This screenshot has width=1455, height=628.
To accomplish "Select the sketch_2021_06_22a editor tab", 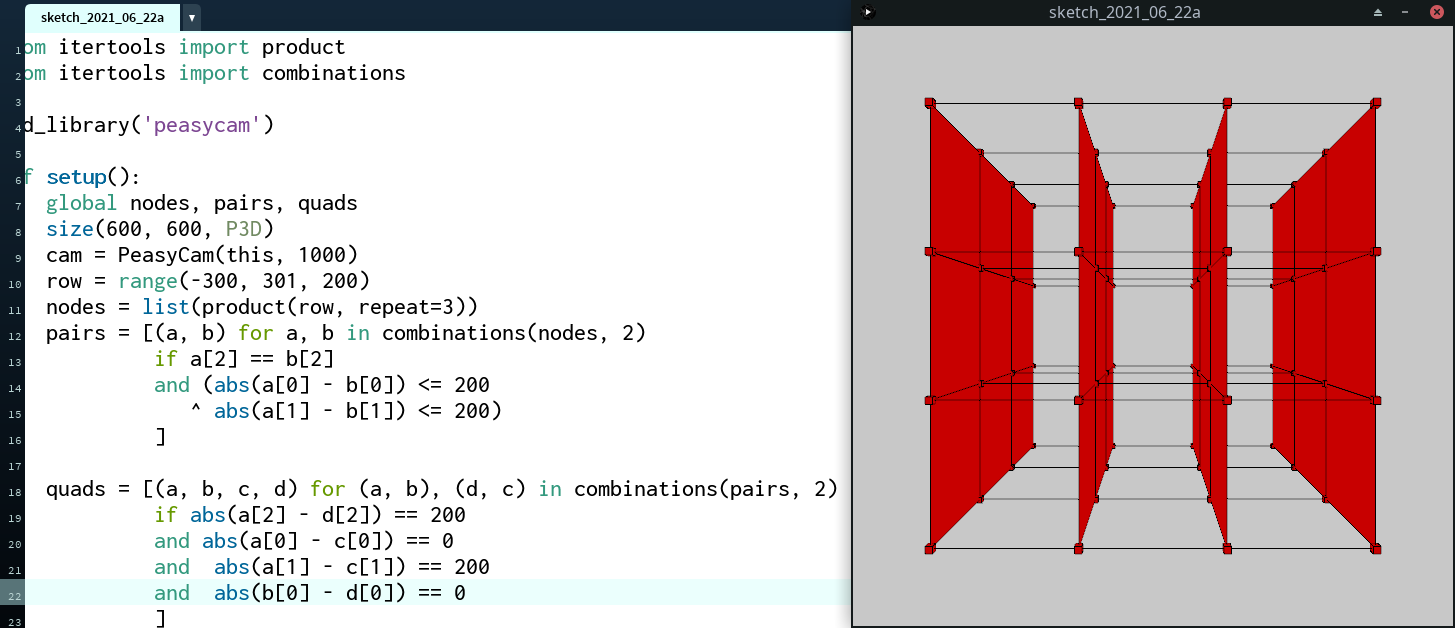I will (102, 17).
